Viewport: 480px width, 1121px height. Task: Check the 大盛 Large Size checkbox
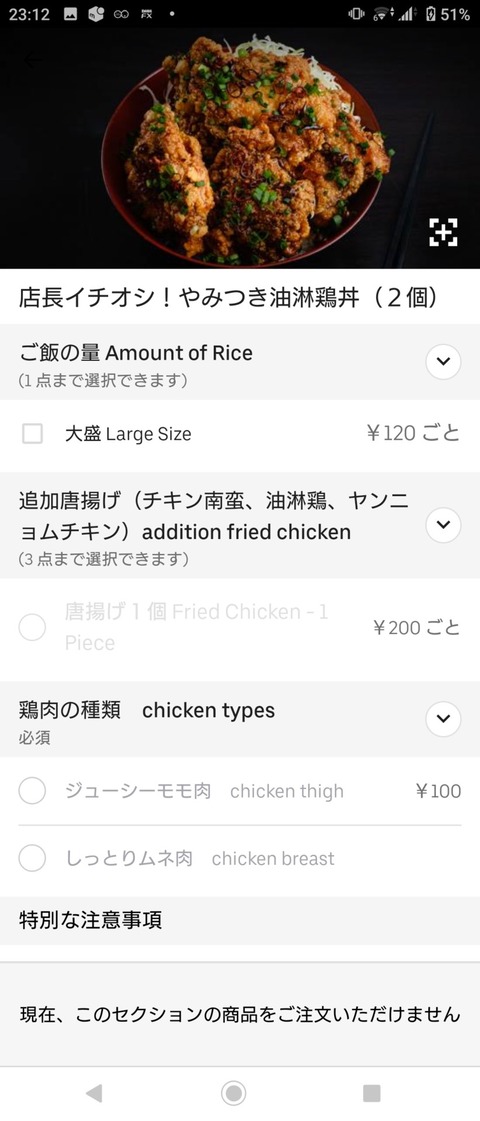[x=32, y=433]
